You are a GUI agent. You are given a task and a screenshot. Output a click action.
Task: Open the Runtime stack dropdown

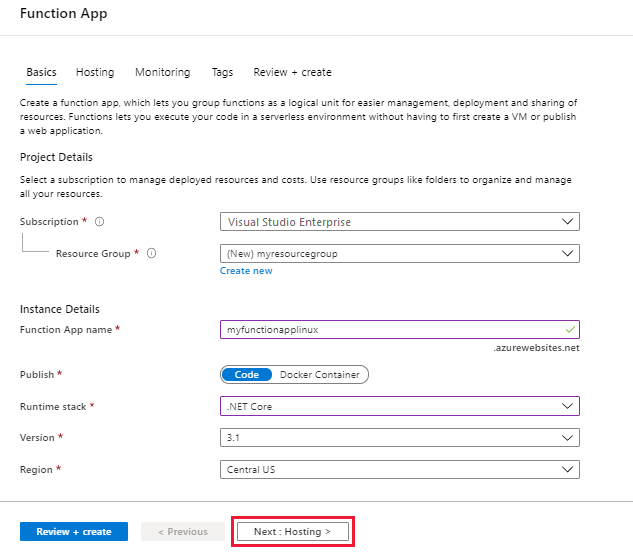[x=399, y=407]
